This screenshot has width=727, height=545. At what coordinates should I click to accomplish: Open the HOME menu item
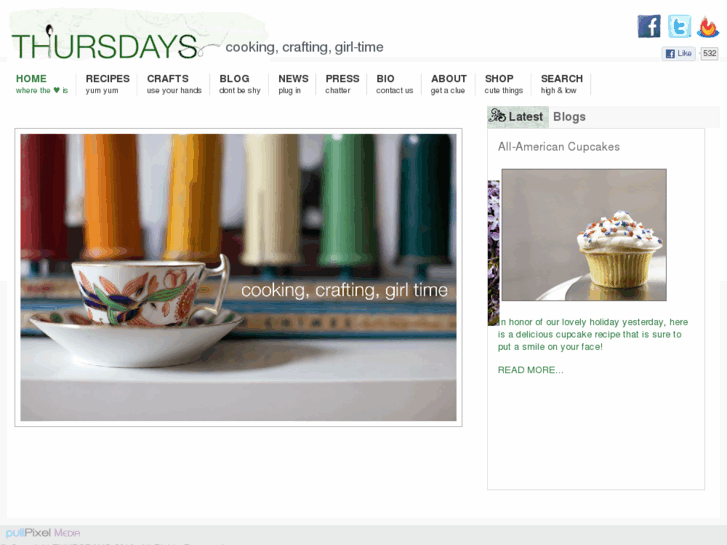point(42,84)
